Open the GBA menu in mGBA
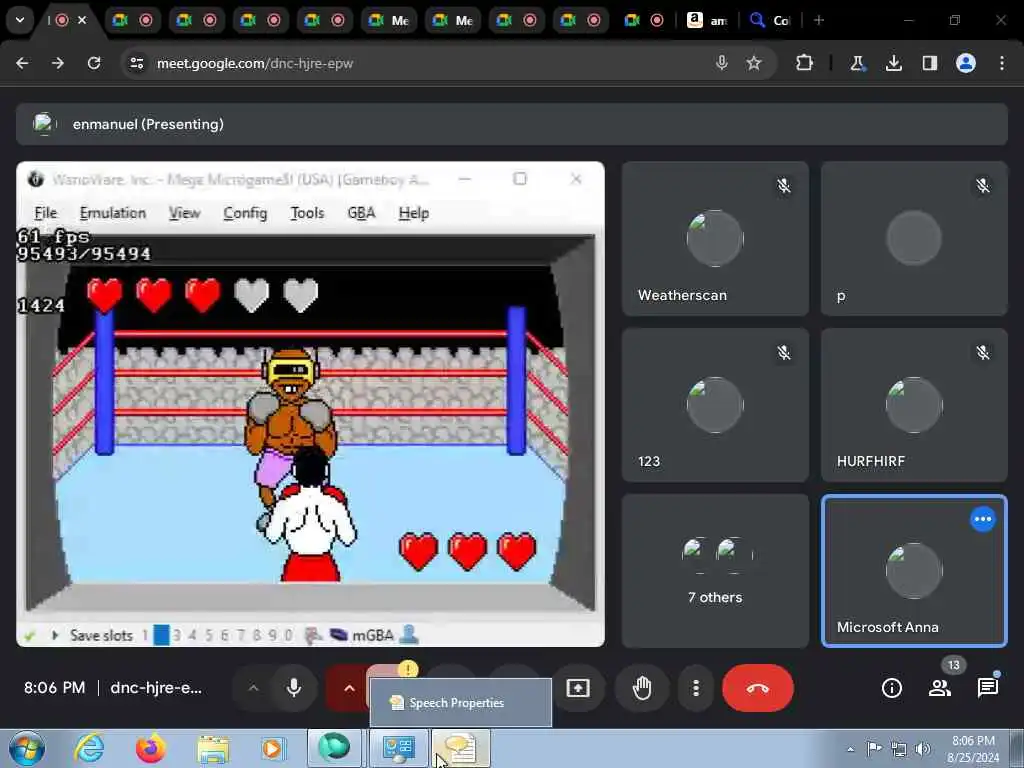Image resolution: width=1024 pixels, height=768 pixels. (x=361, y=213)
